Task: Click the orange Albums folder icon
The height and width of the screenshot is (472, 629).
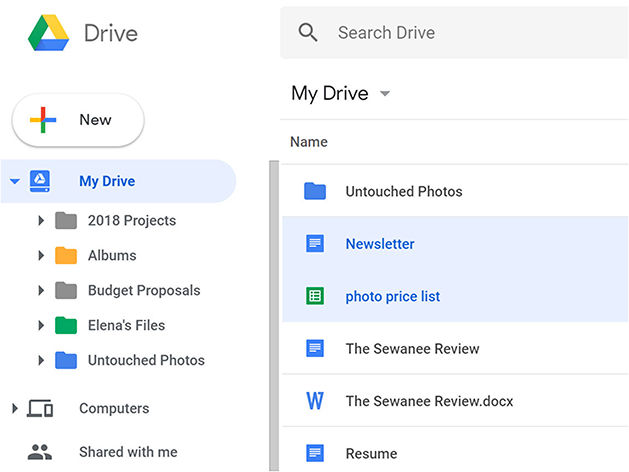Action: (66, 255)
